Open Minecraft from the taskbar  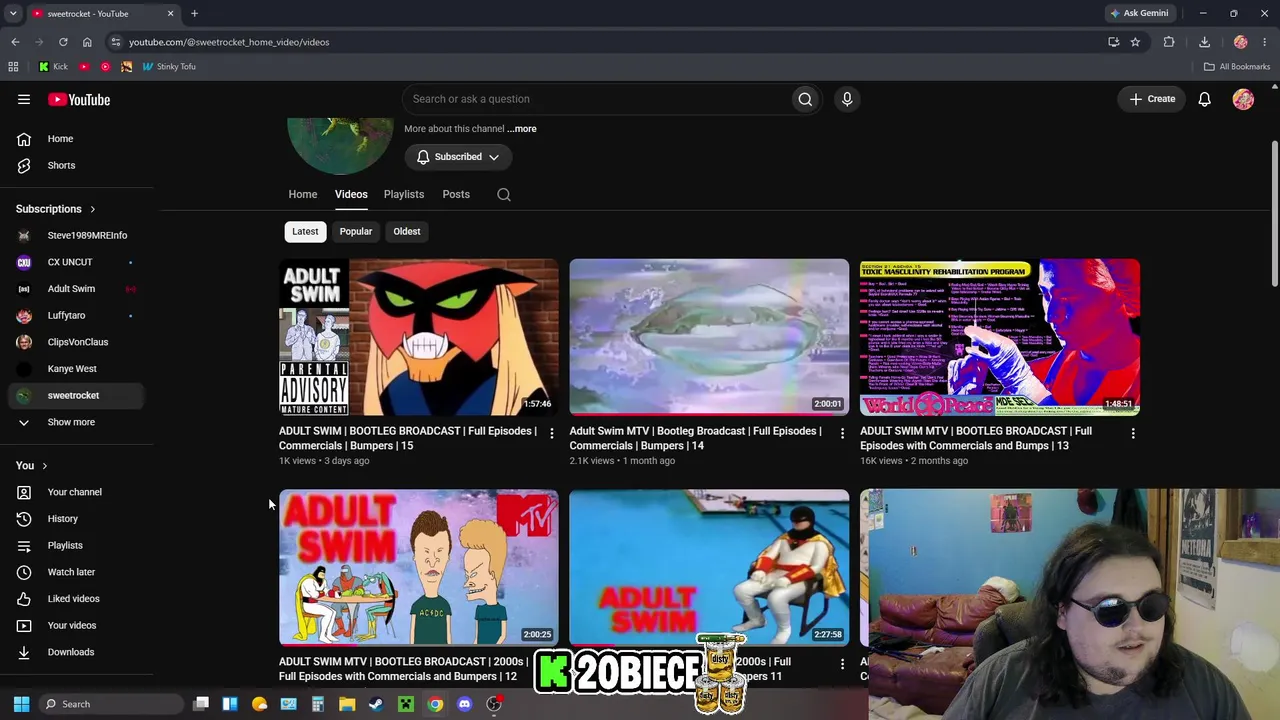405,704
